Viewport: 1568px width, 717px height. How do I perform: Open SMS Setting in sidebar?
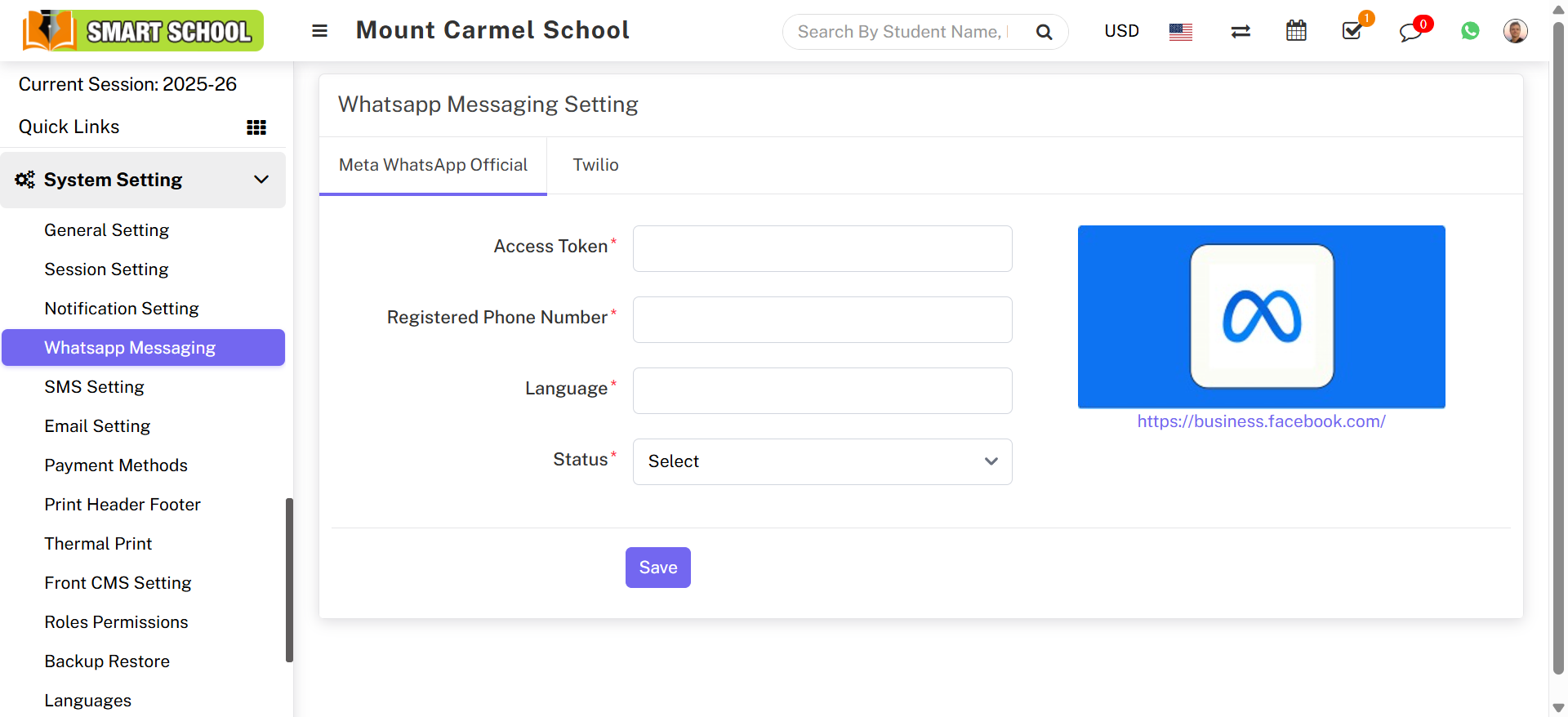[94, 387]
